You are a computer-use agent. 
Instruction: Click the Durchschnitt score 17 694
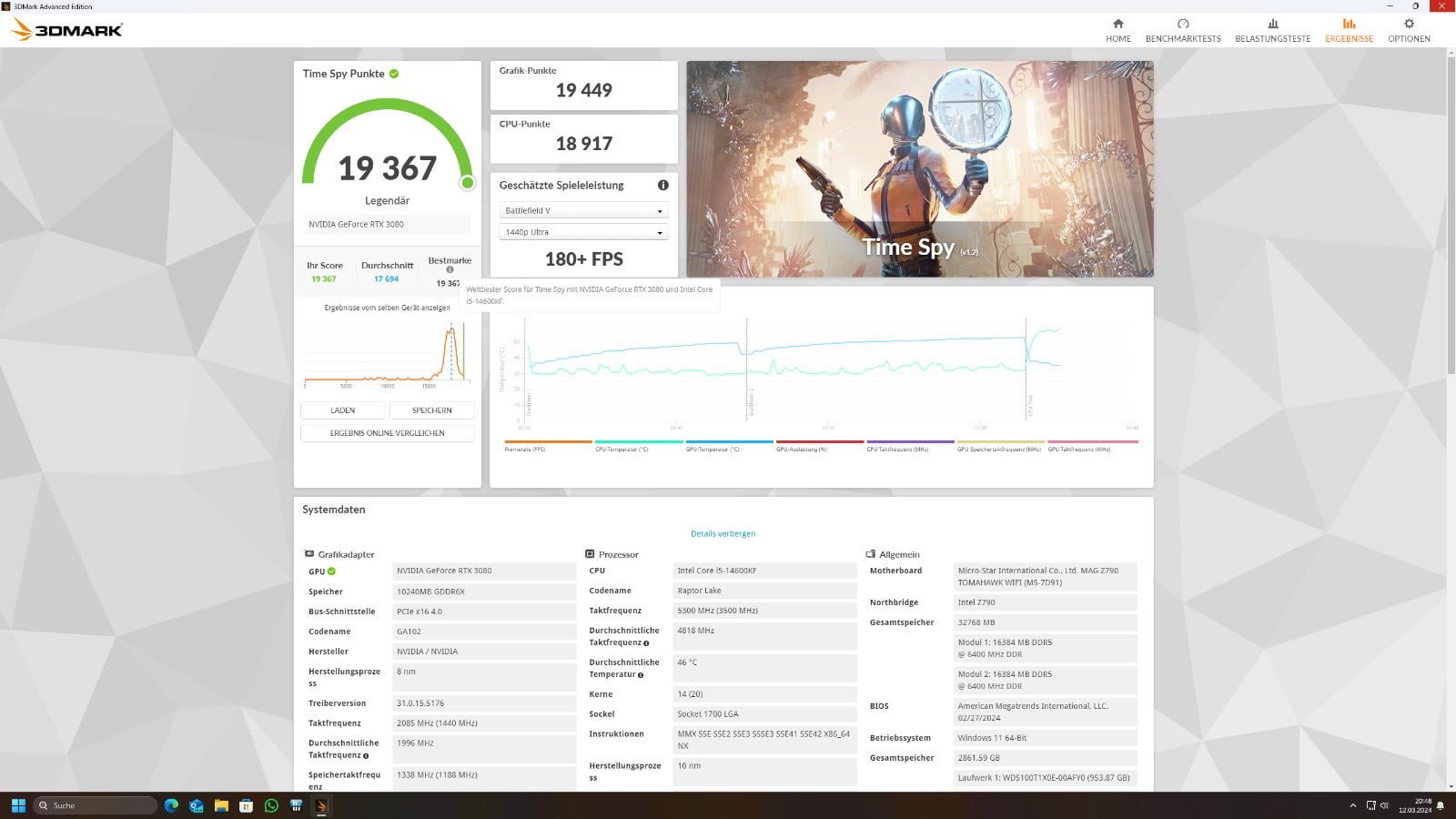[387, 279]
